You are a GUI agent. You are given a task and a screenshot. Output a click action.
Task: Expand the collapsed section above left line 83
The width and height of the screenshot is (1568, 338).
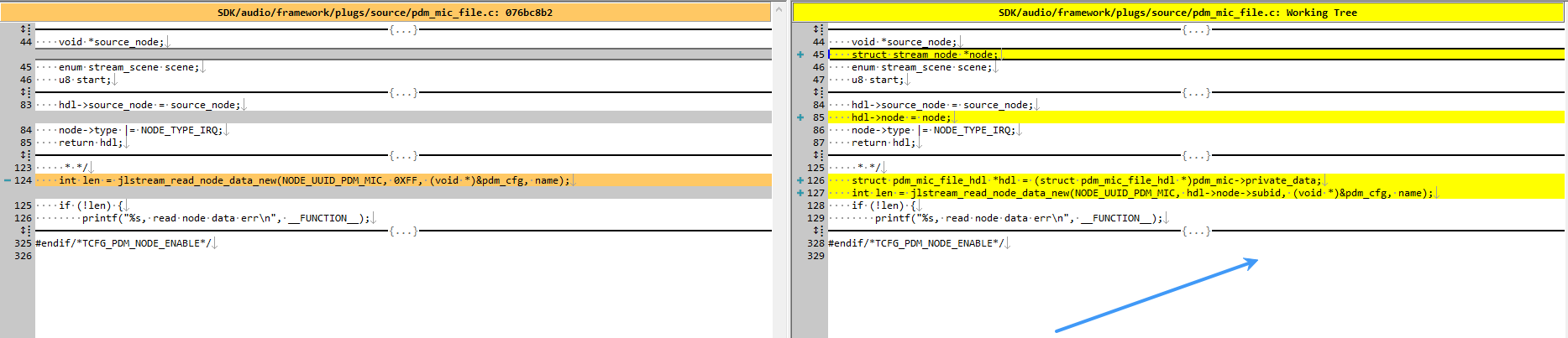coord(403,92)
